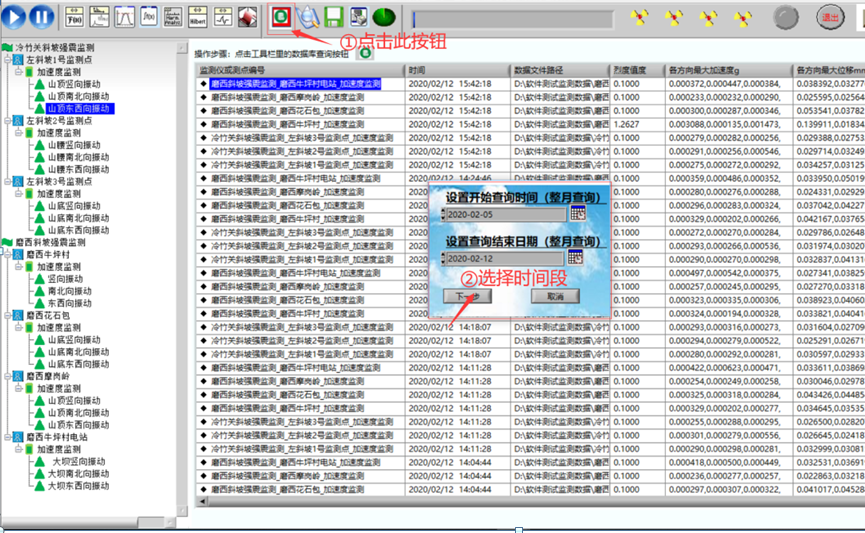This screenshot has width=865, height=533.
Task: Collapse the 左斜坡1号监测点 tree node
Action: pyautogui.click(x=8, y=60)
